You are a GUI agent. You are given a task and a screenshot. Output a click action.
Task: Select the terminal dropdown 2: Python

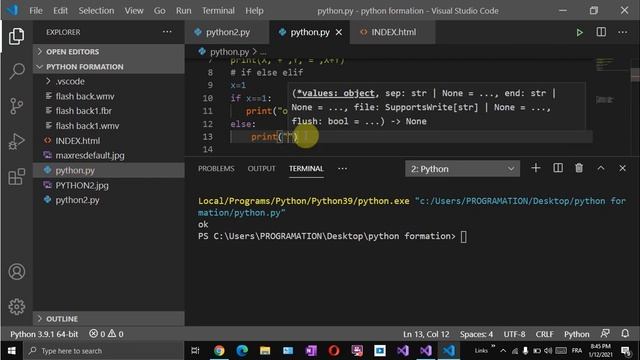click(x=462, y=169)
